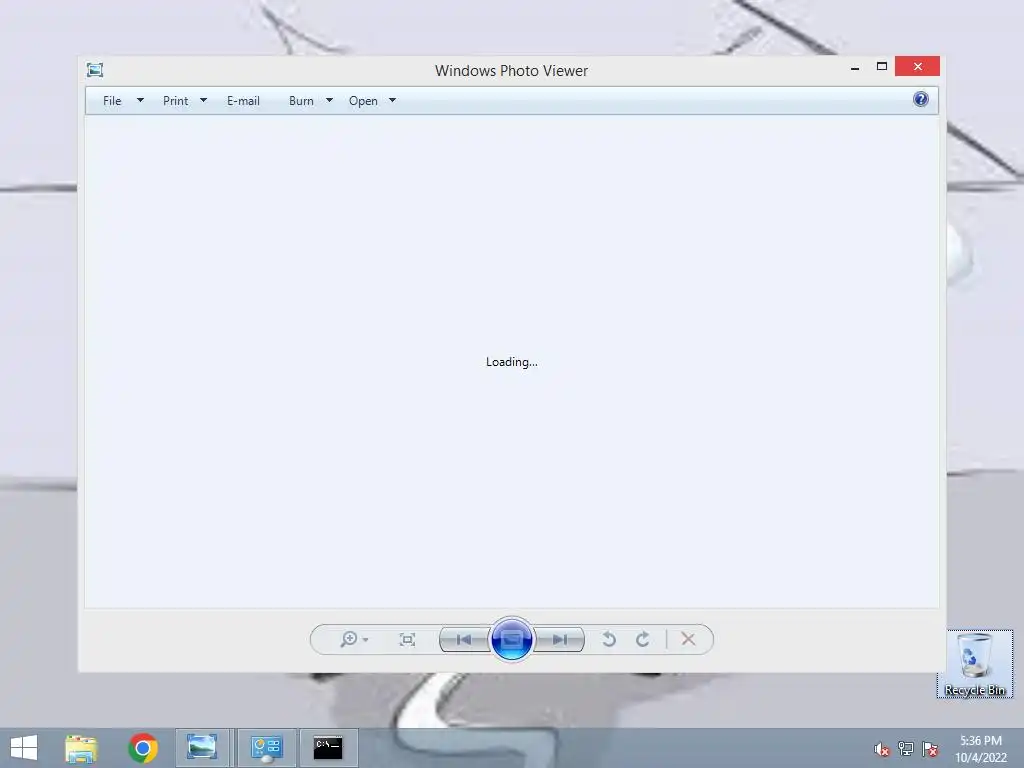Go to the previous photo
The height and width of the screenshot is (768, 1024).
tap(464, 639)
